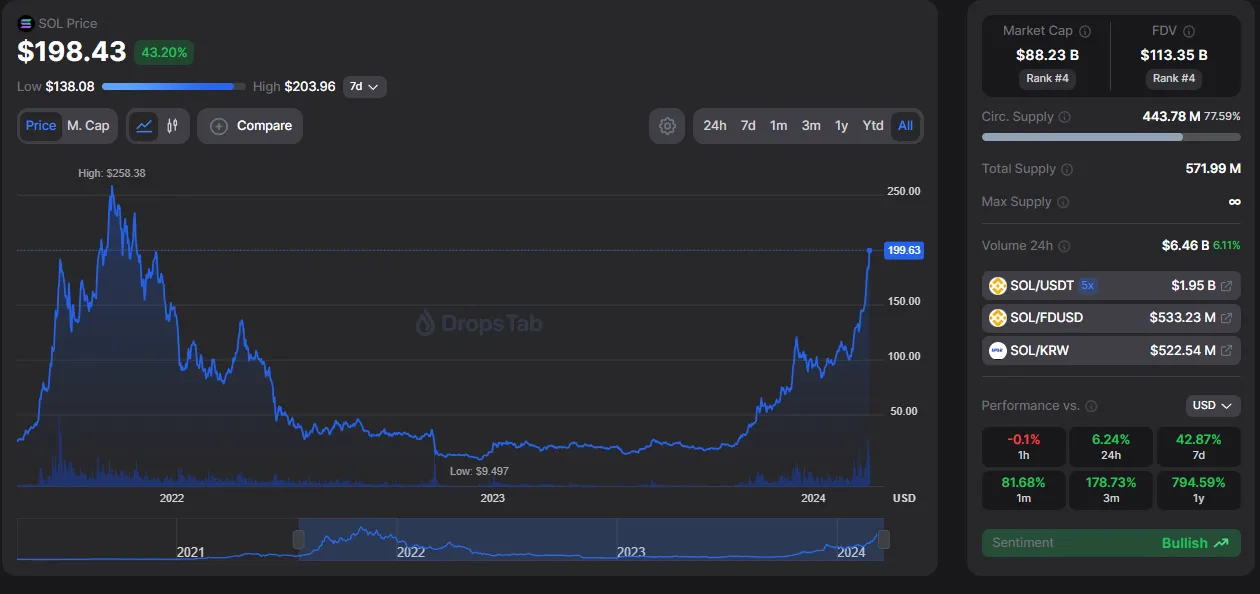
Task: Open the SOL/FDUSD market row
Action: tap(1111, 318)
